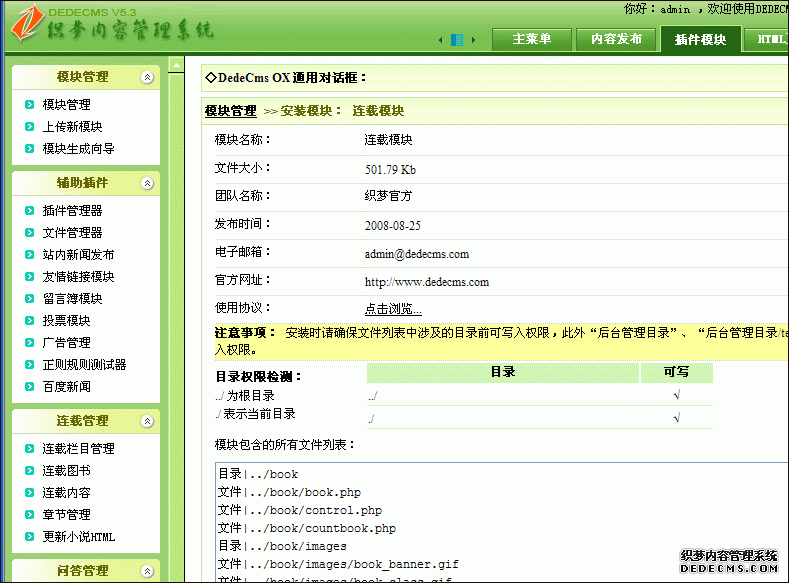This screenshot has height=583, width=789.
Task: Click the 可写 column header
Action: click(677, 373)
